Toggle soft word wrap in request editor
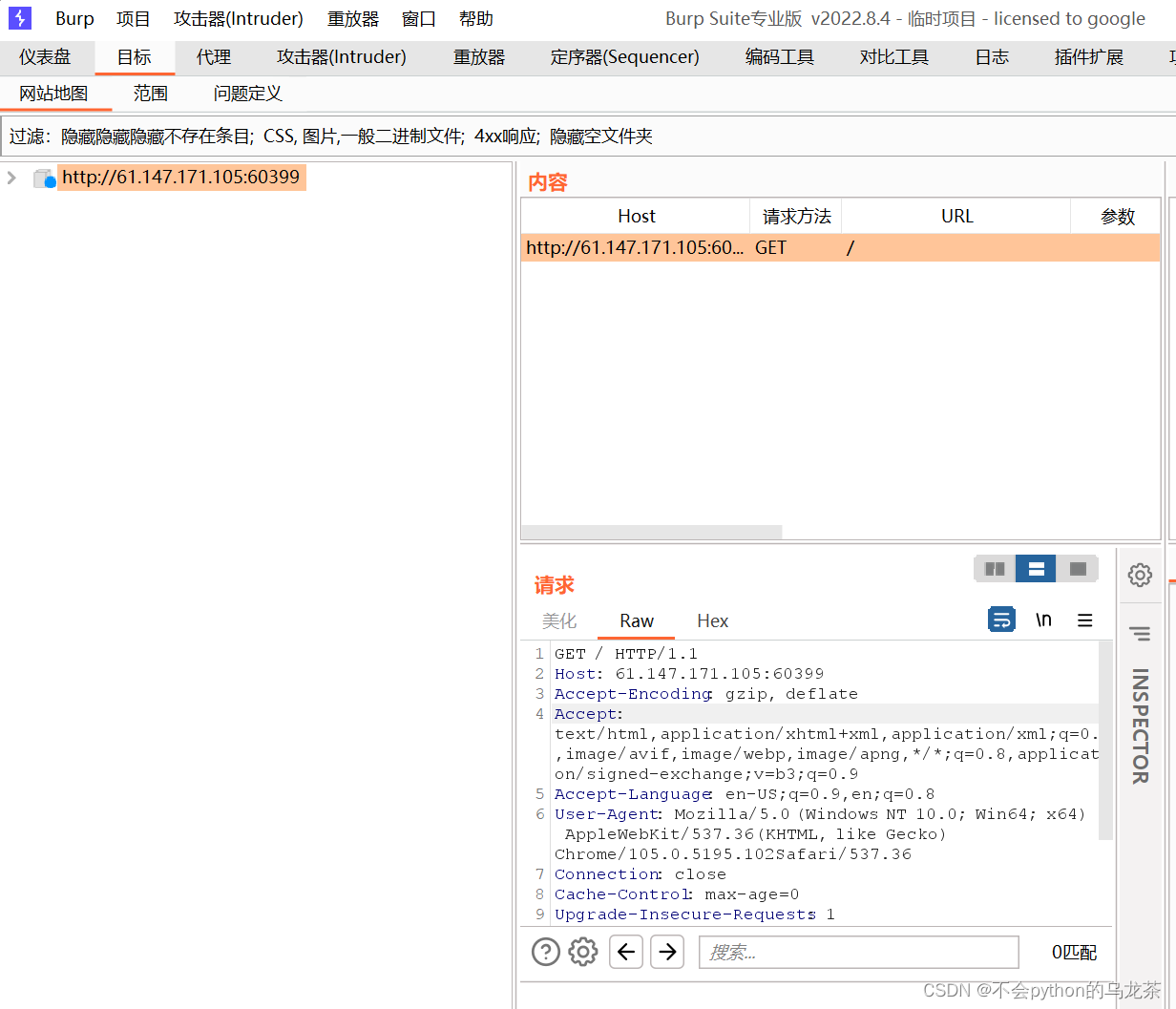 pyautogui.click(x=1001, y=619)
